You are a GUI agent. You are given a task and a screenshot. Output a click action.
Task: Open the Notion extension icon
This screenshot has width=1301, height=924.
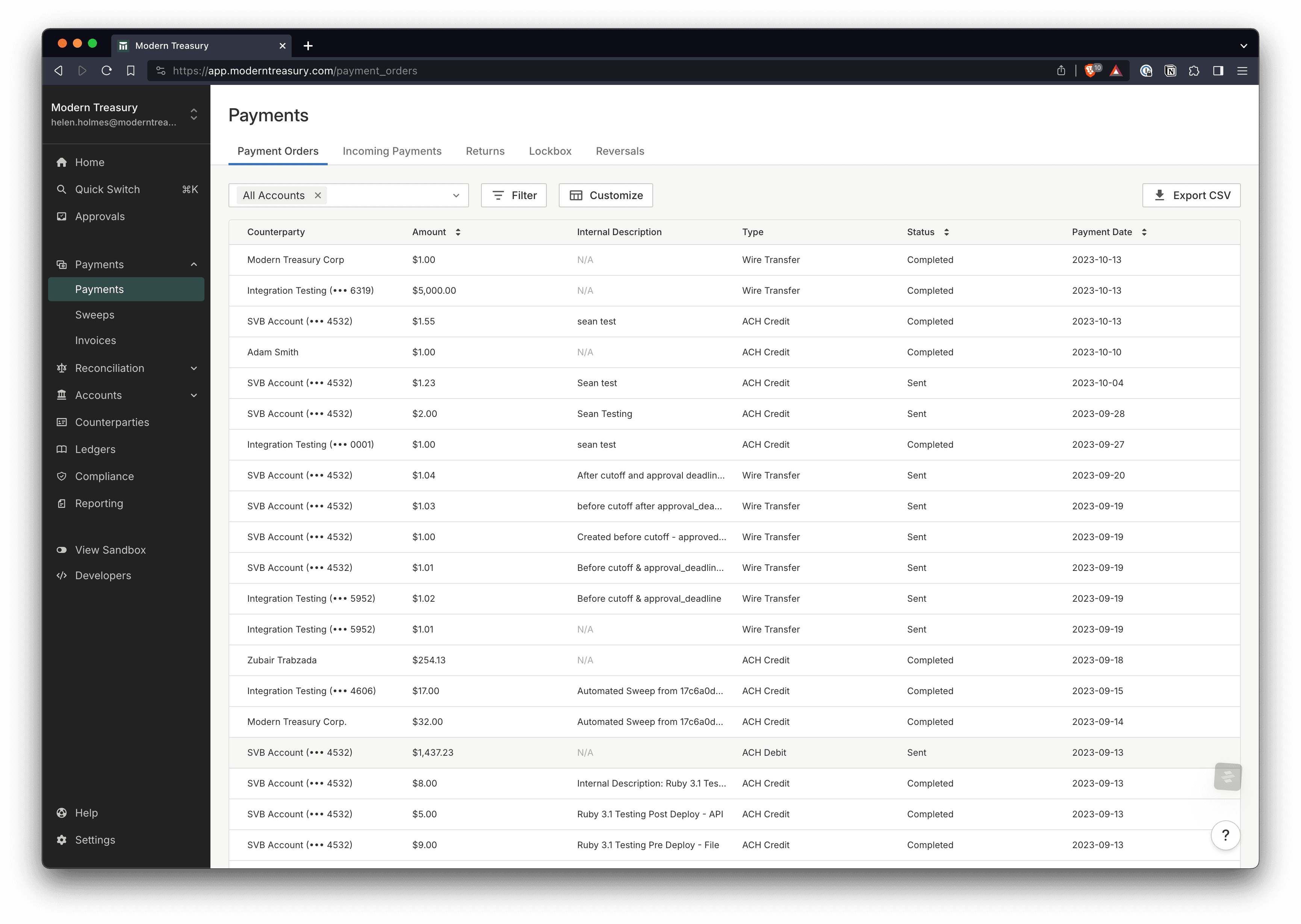[x=1170, y=71]
